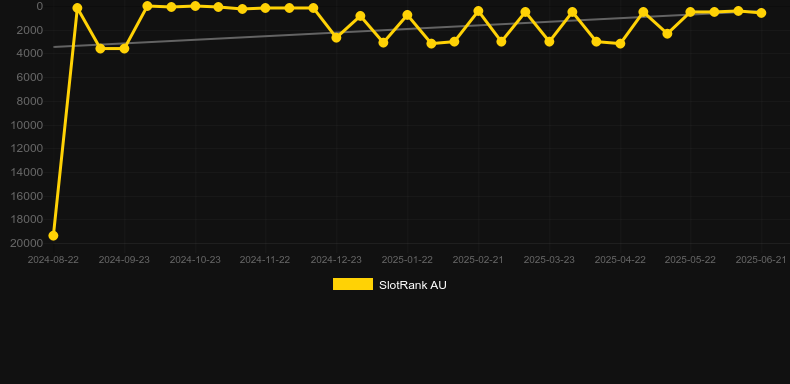Toggle the SlotRank AU legend label

coord(413,285)
